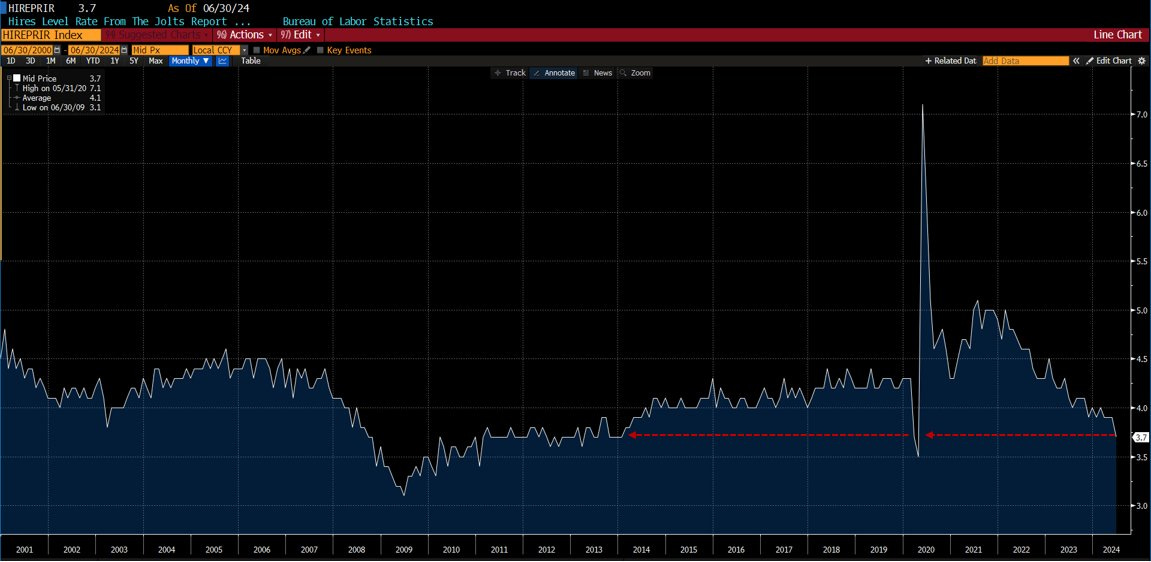Collapse panel with double chevron icon
The image size is (1151, 562).
1076,61
